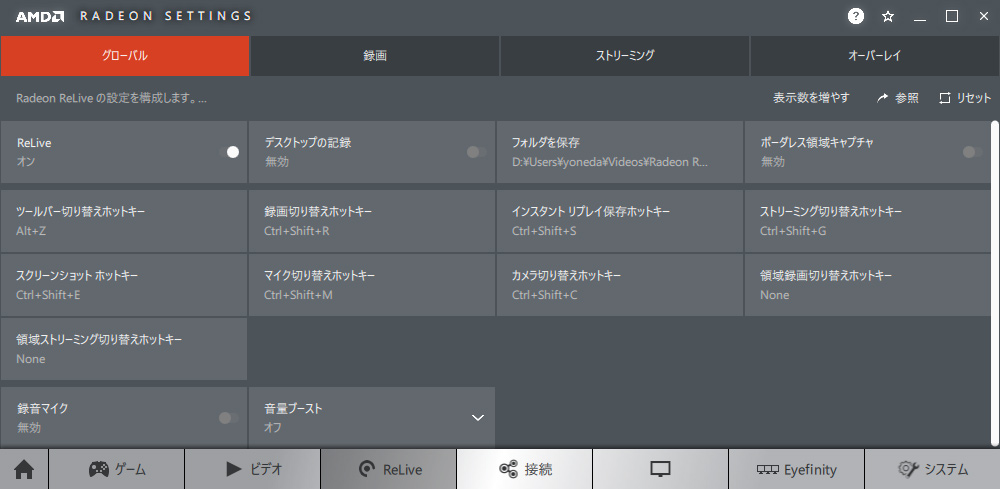Screen dimensions: 1000x489
Task: Edit カメラ切り替えホットキー Ctrl+Shift+C tile
Action: (x=620, y=285)
